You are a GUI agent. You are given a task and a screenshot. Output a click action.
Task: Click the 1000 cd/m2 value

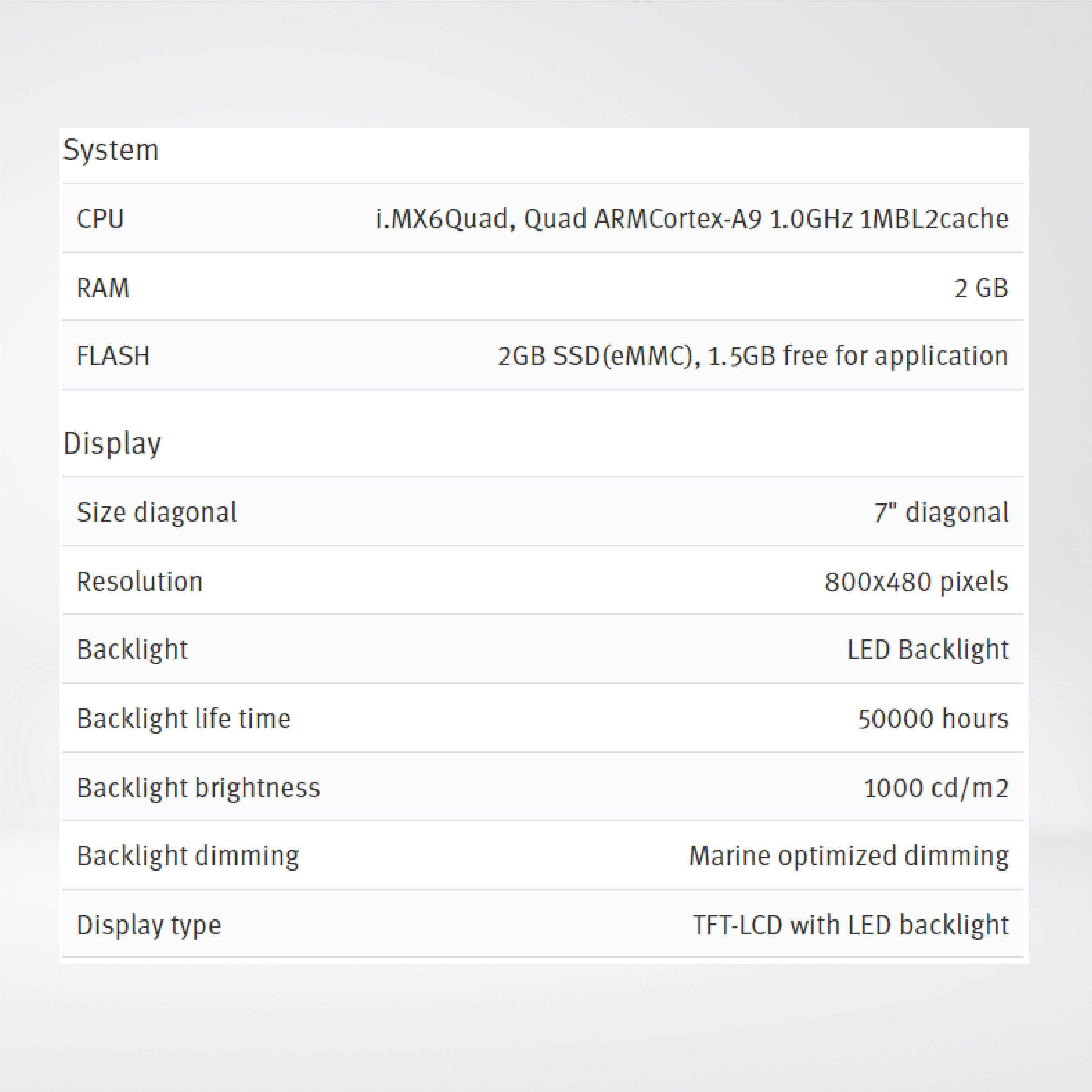tap(936, 788)
